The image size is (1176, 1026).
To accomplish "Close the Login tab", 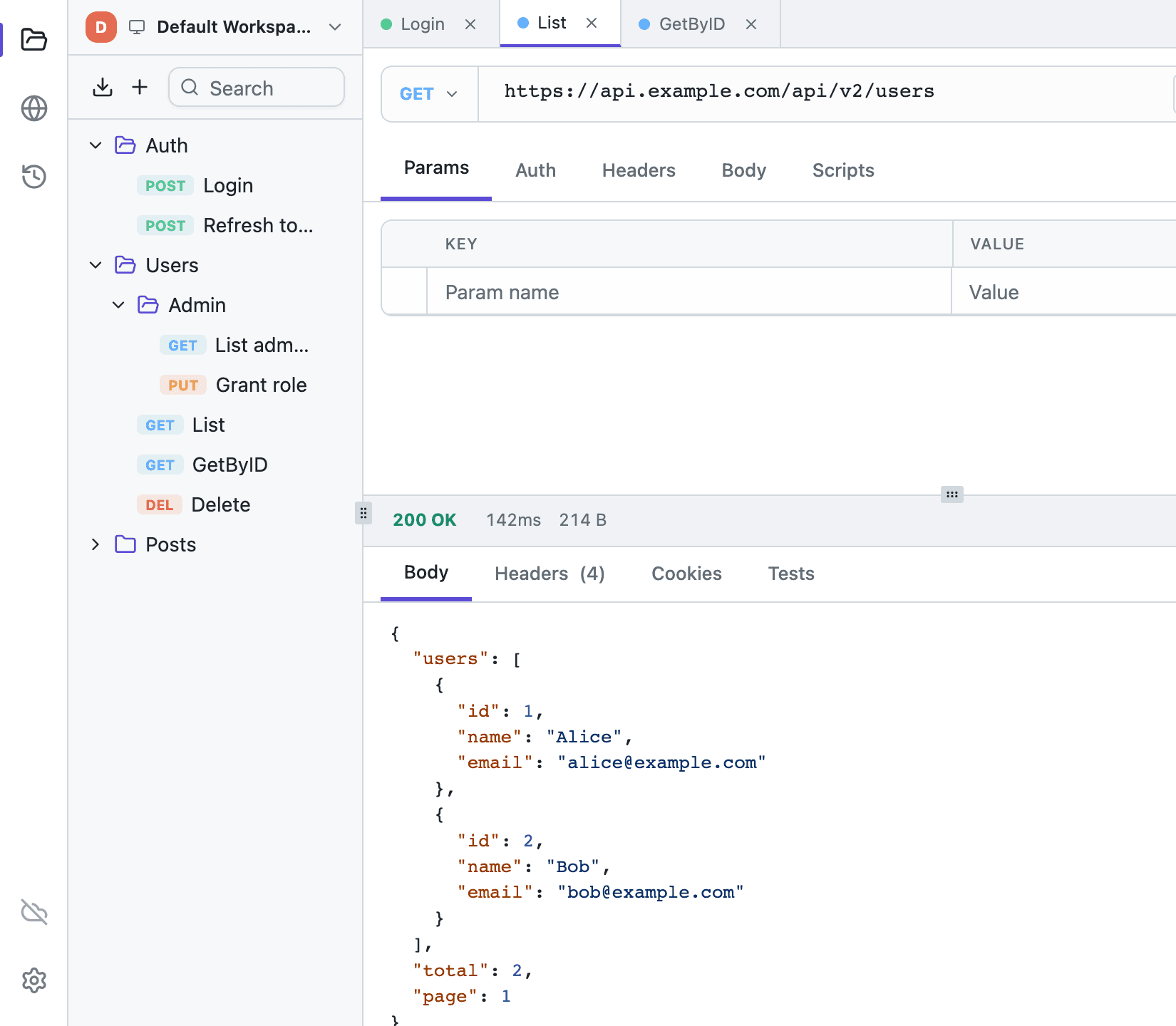I will pos(470,24).
